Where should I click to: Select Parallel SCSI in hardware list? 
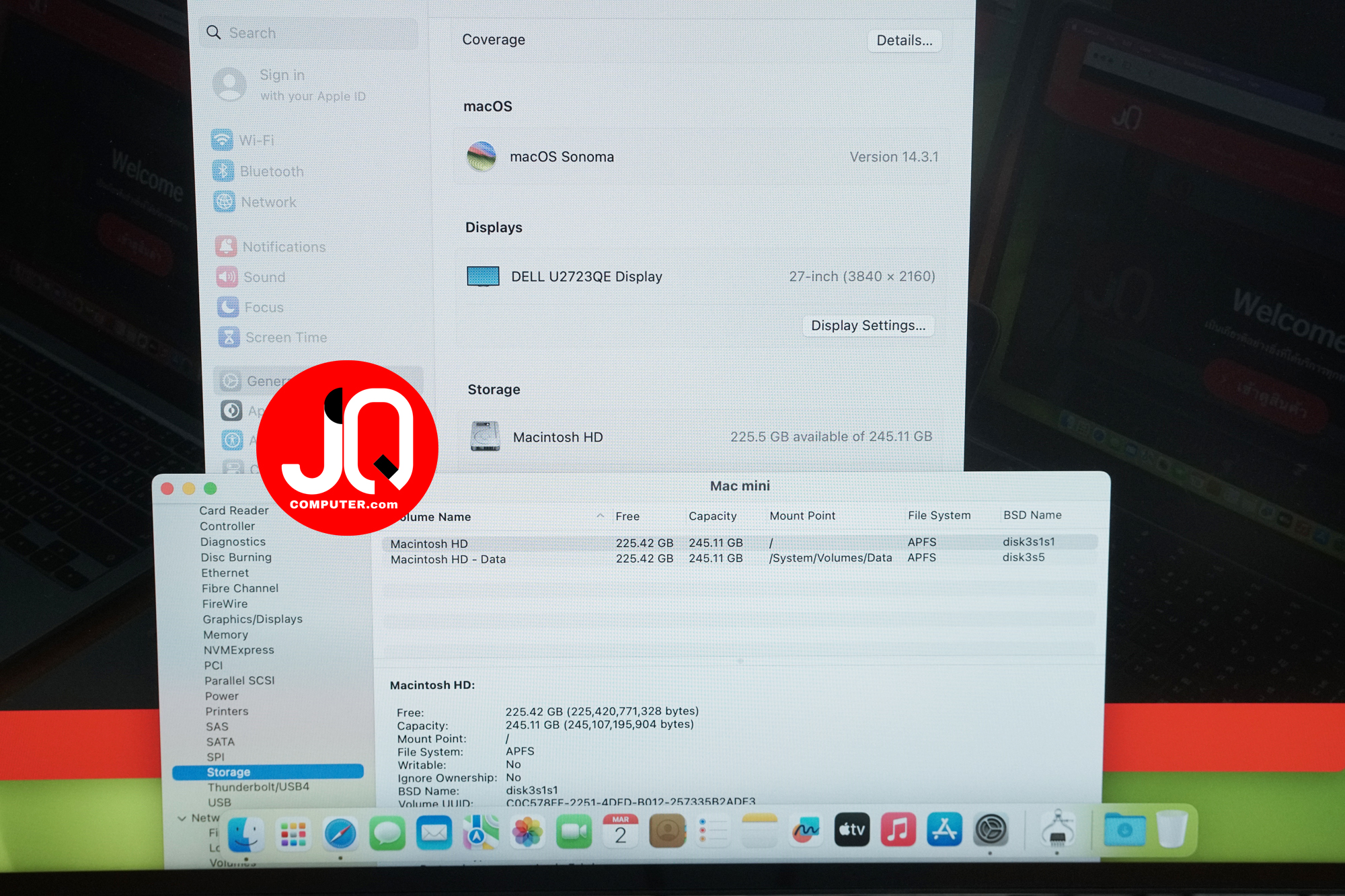(x=239, y=680)
